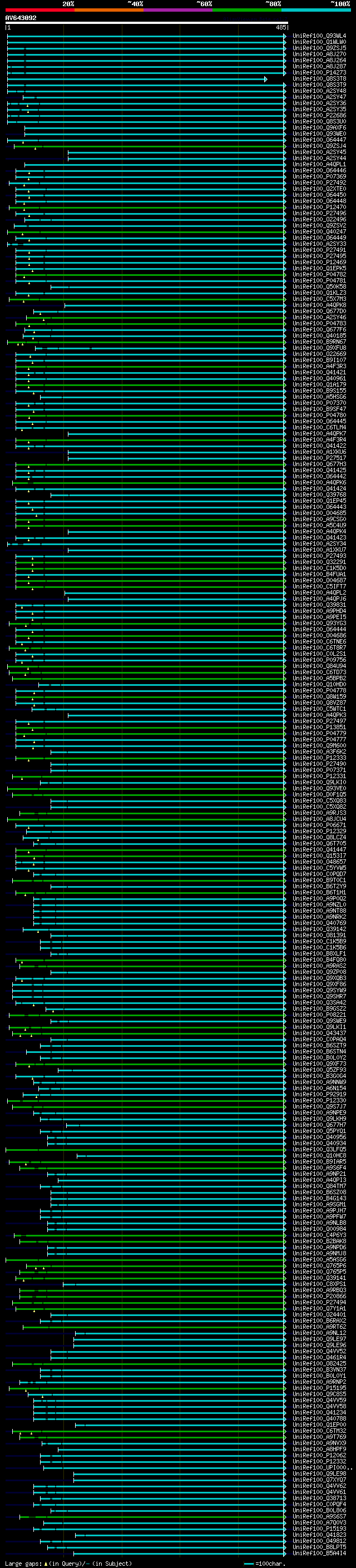The image size is (356, 1568).
Task: Select the UniRef100_Q41447 label
Action: [x=319, y=849]
